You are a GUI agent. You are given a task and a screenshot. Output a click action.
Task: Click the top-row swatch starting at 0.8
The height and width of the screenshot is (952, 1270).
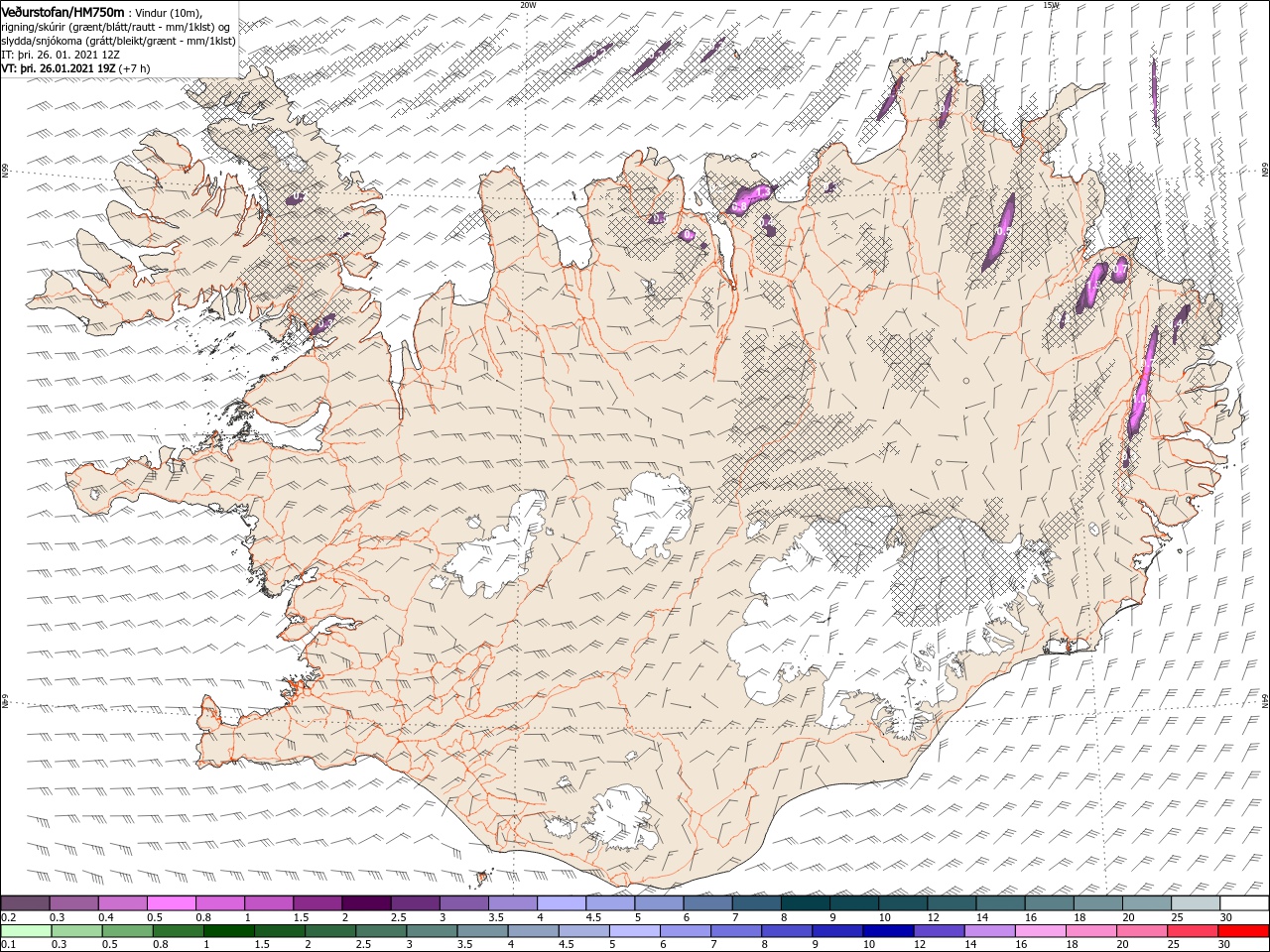219,903
